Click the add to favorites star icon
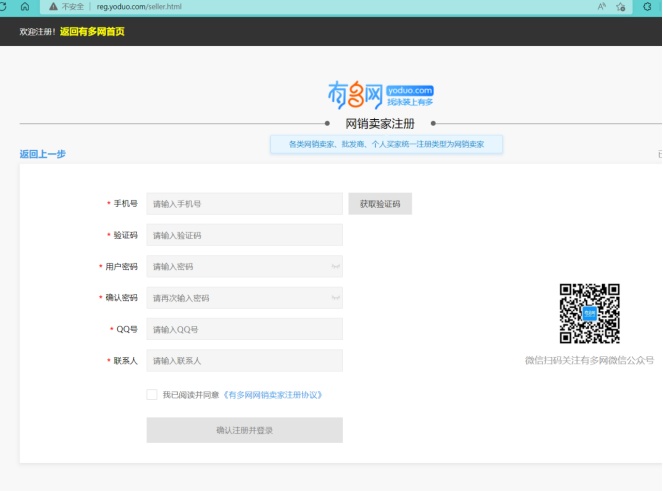Image resolution: width=663 pixels, height=491 pixels. tap(621, 6)
